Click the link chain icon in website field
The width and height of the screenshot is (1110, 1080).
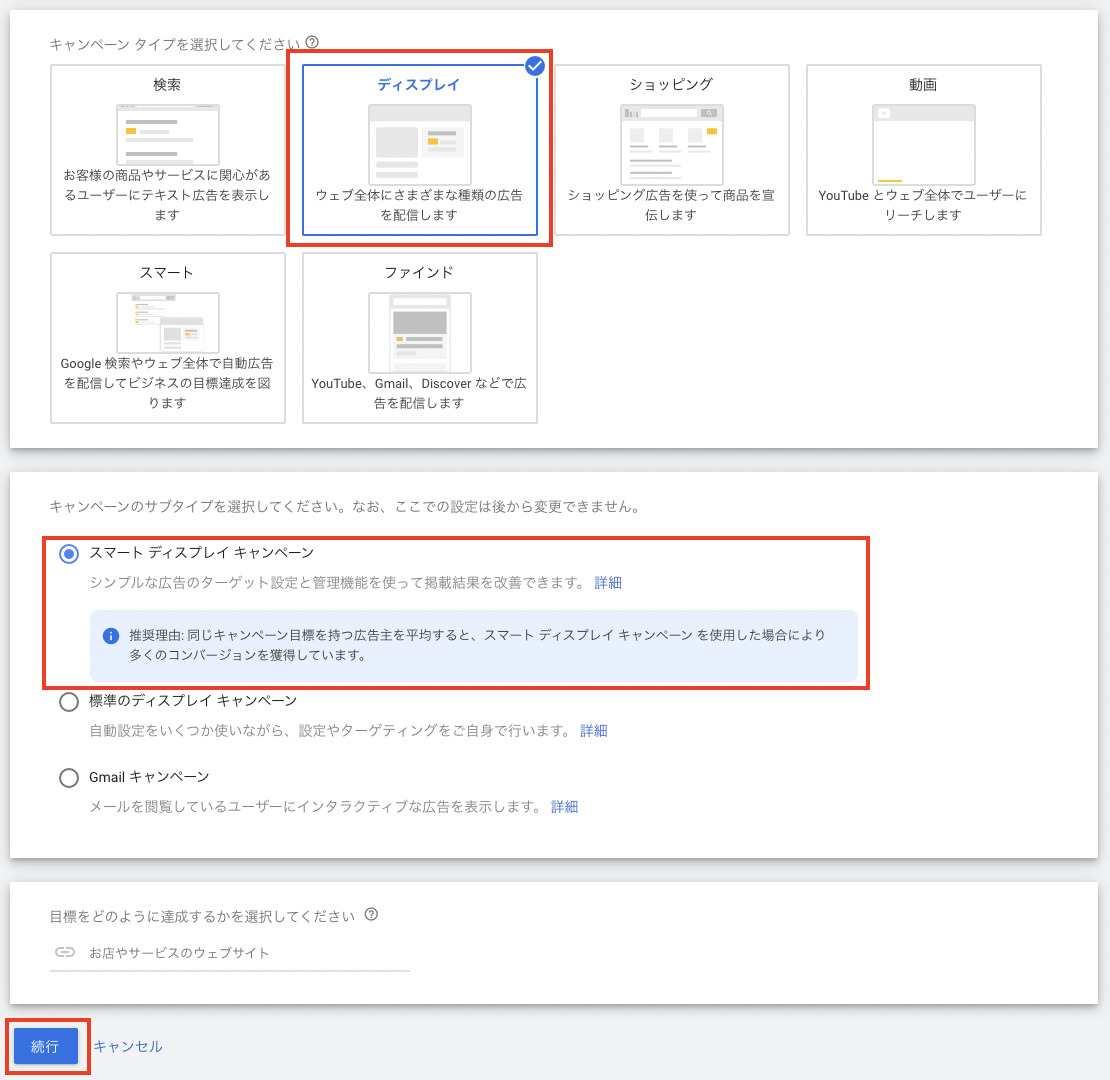[64, 953]
